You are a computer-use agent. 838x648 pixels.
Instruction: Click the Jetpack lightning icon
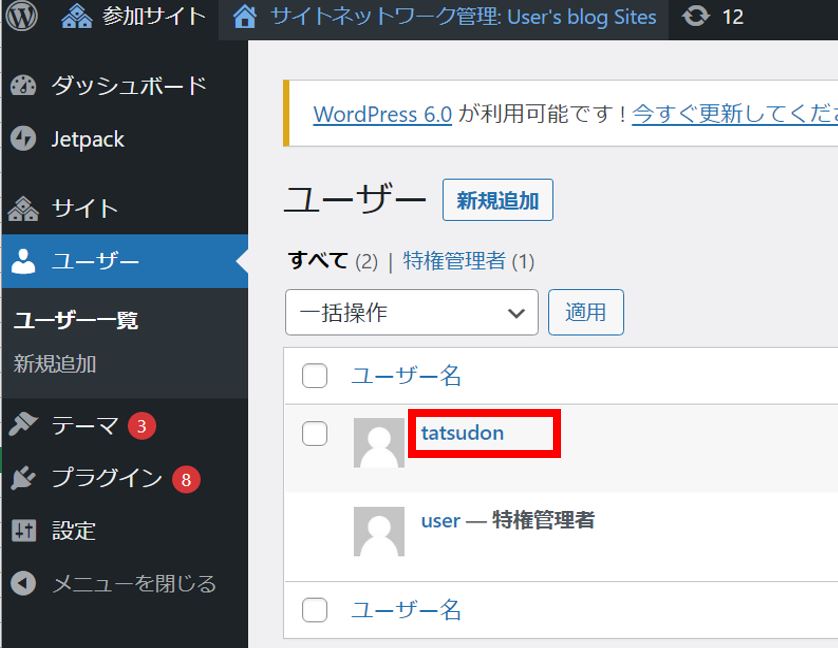[23, 139]
